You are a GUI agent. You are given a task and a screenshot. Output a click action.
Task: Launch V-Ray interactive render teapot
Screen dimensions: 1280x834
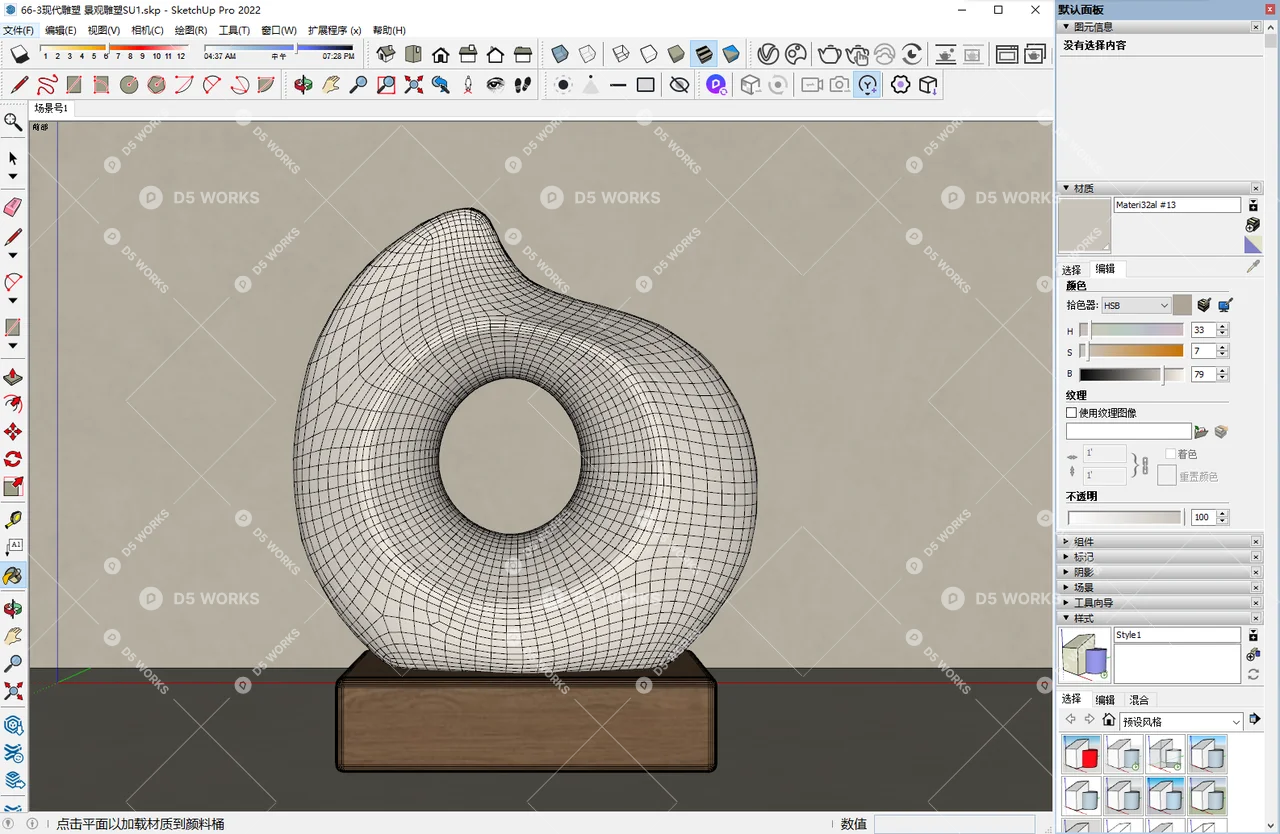click(857, 54)
